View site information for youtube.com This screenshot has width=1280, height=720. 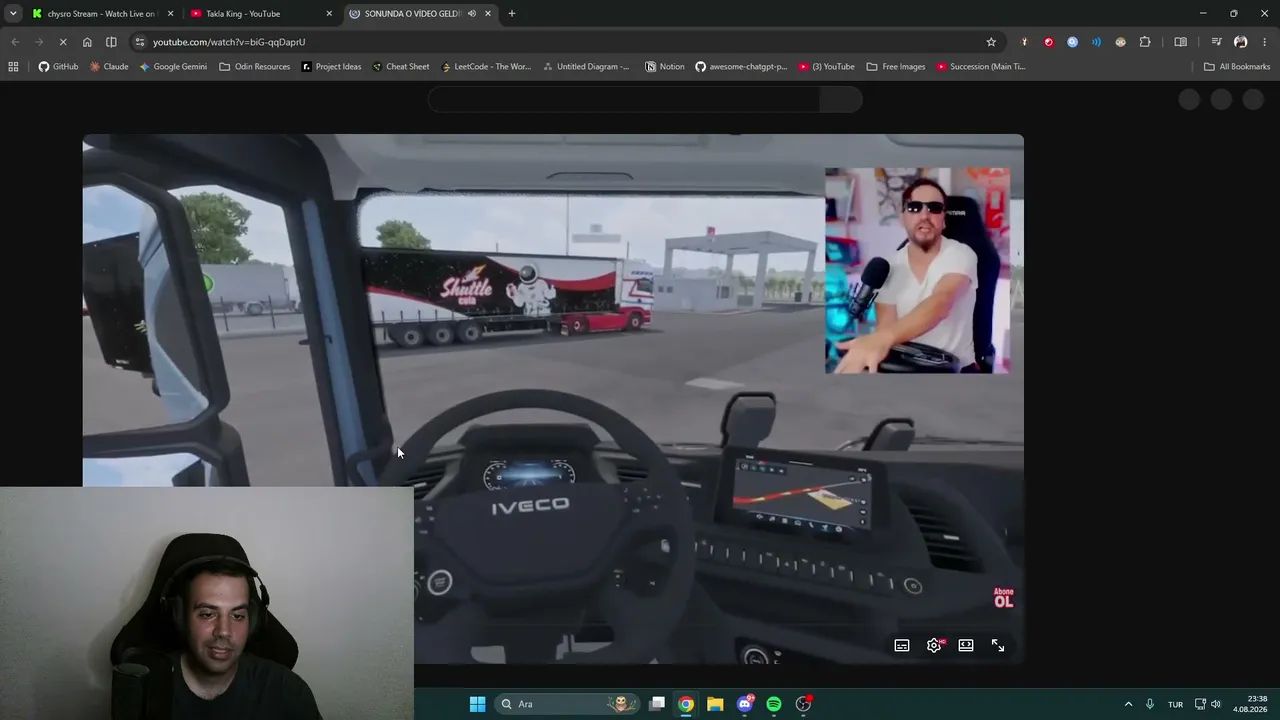click(140, 42)
